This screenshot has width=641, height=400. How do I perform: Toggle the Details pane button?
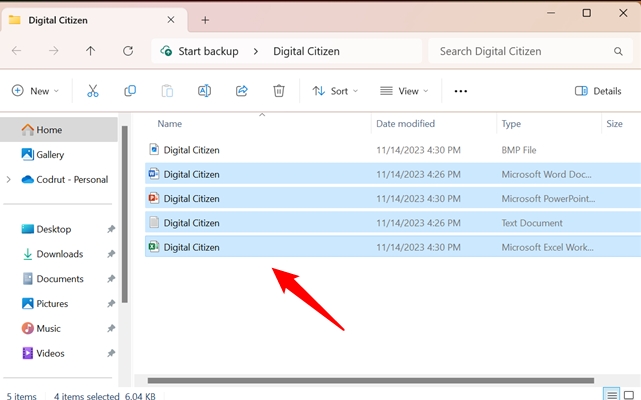click(598, 91)
